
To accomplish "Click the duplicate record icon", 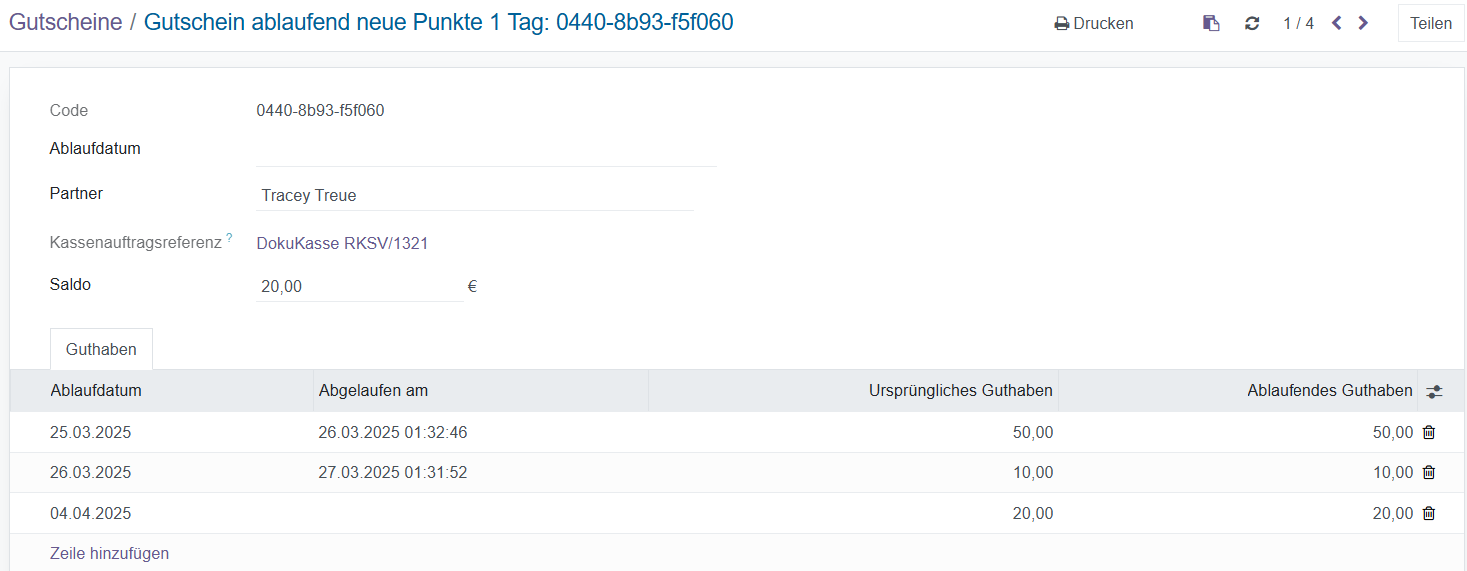I will [1211, 23].
